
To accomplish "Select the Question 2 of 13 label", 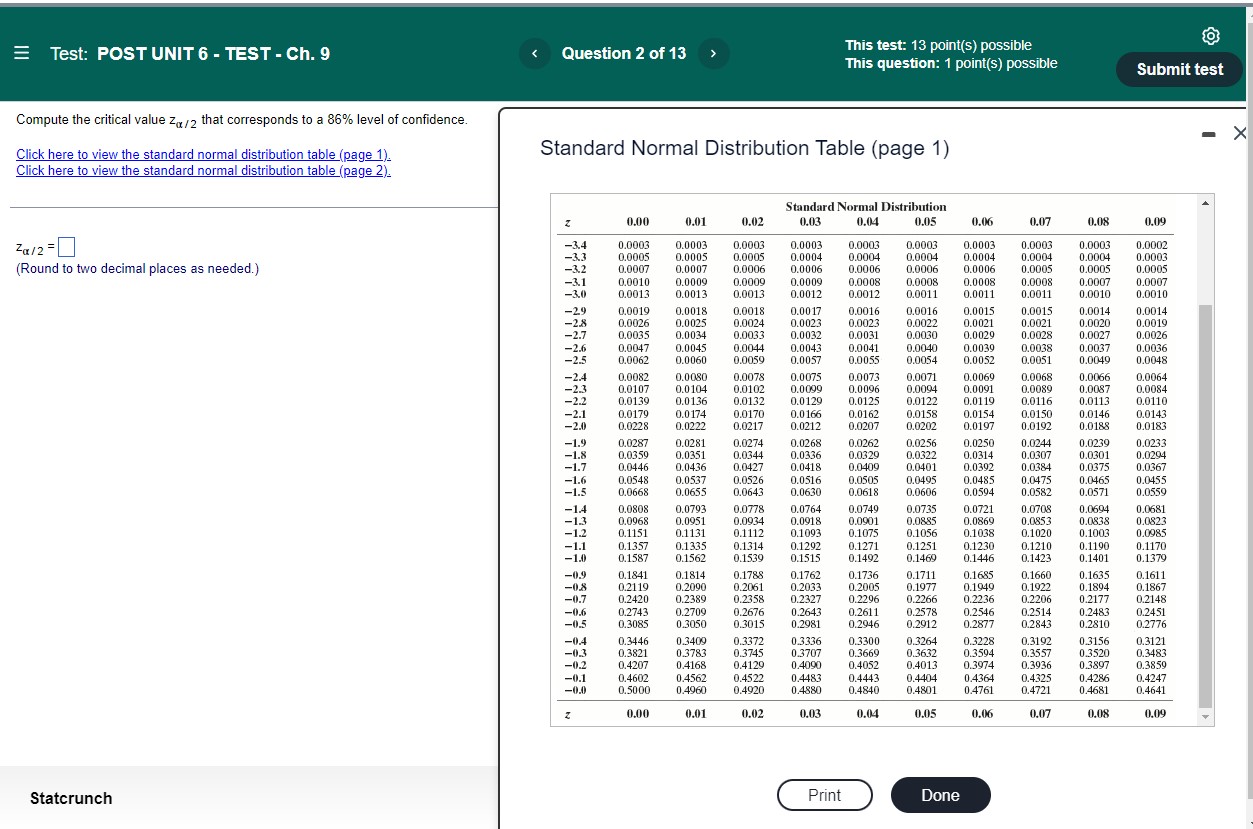I will [624, 54].
